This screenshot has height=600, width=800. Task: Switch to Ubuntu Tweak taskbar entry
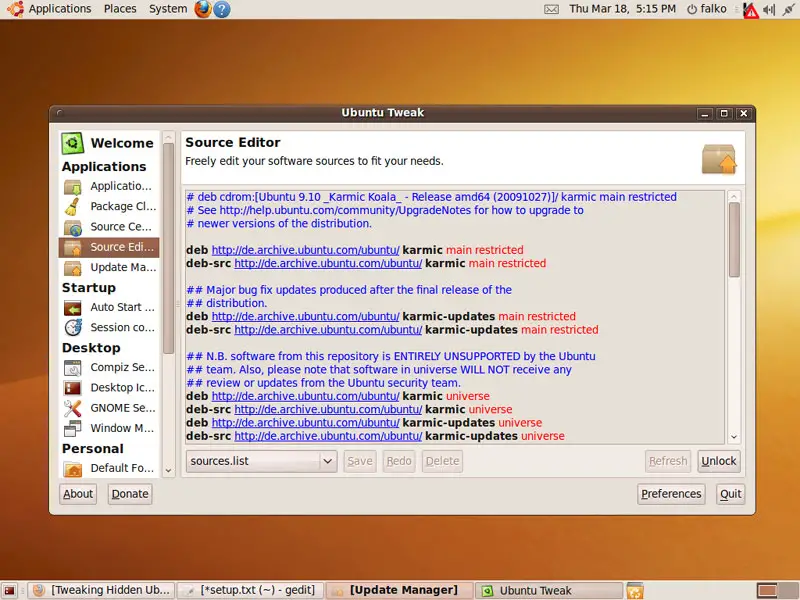(x=549, y=590)
